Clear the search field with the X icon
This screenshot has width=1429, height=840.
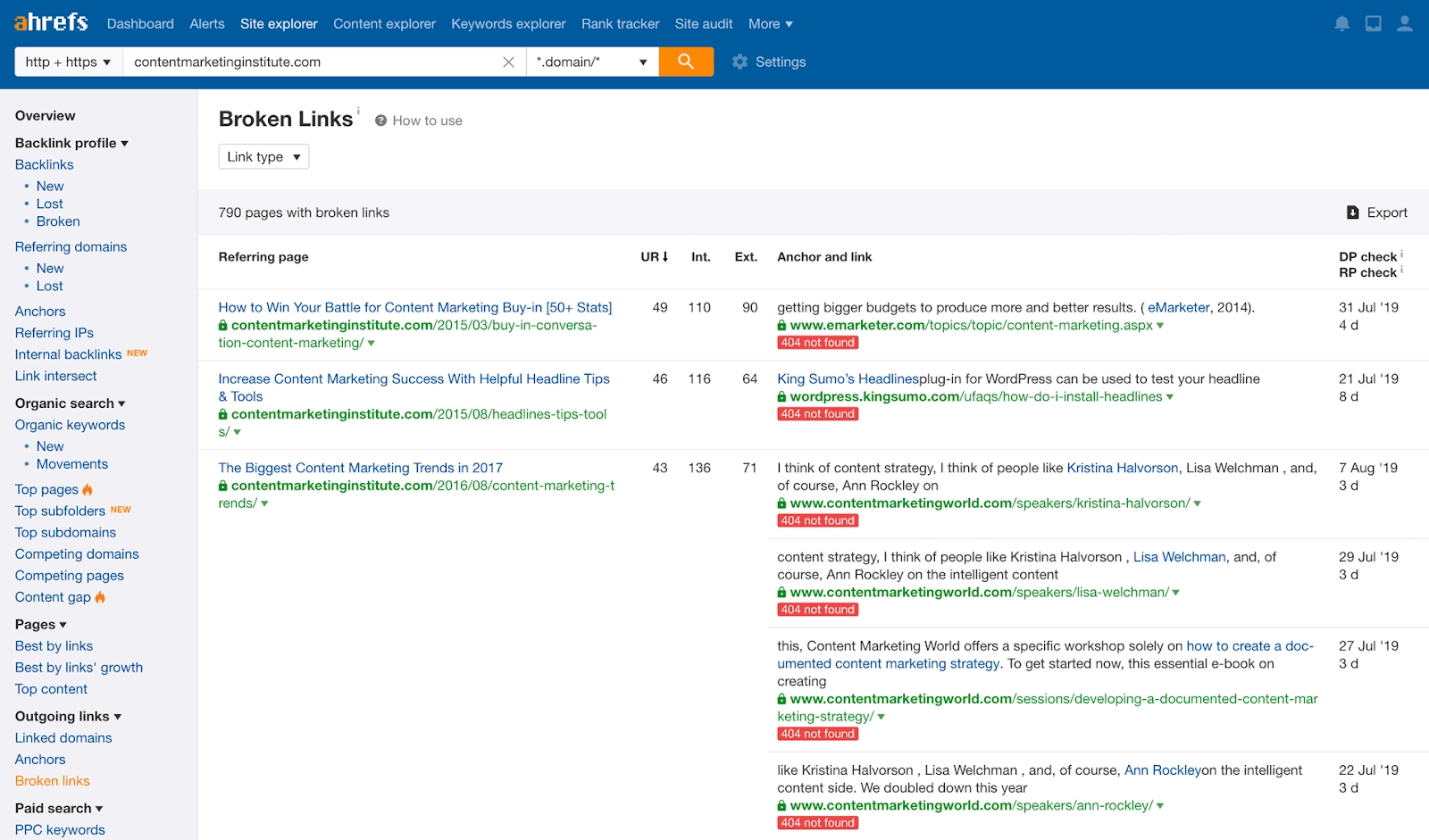coord(508,62)
